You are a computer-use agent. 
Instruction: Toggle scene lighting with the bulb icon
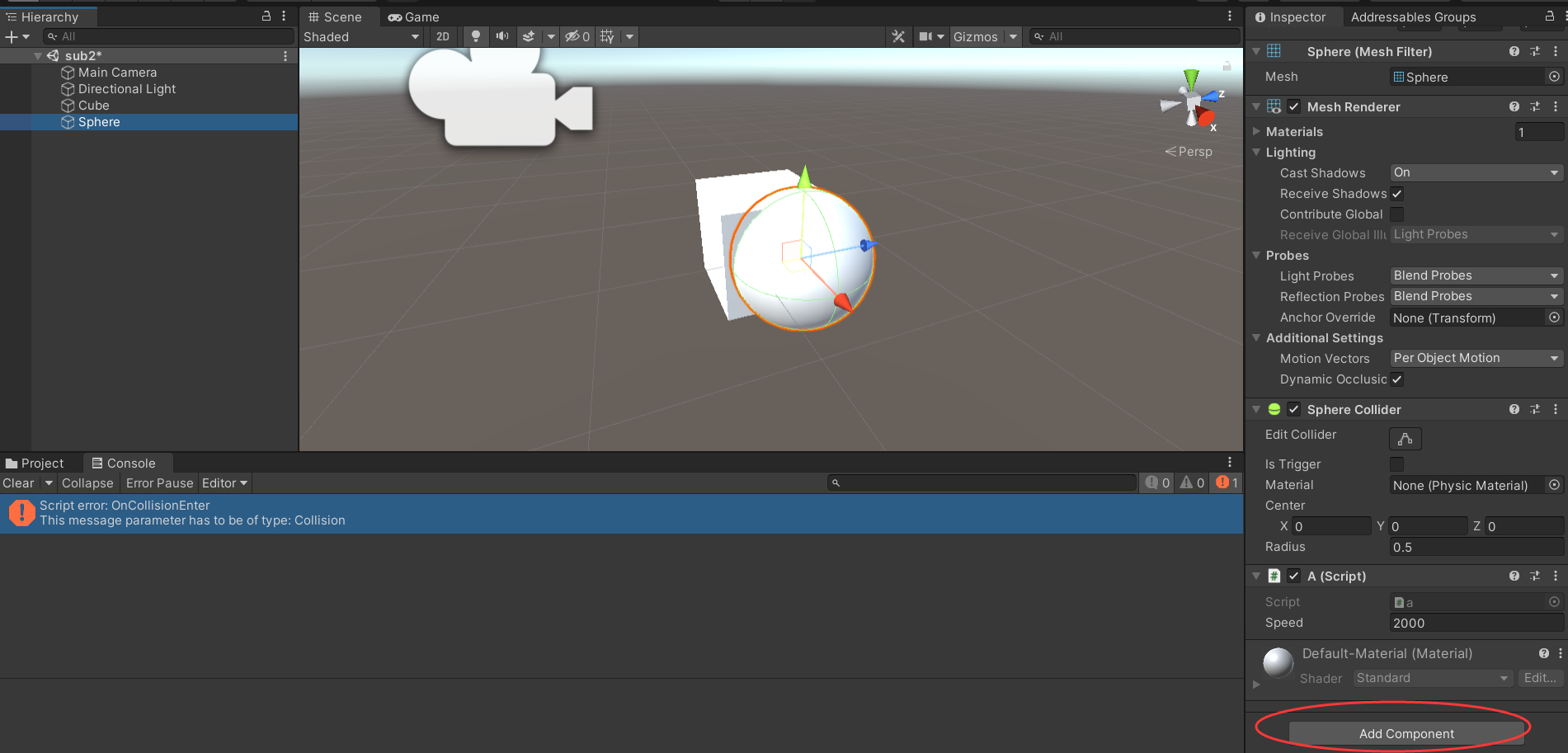(476, 36)
